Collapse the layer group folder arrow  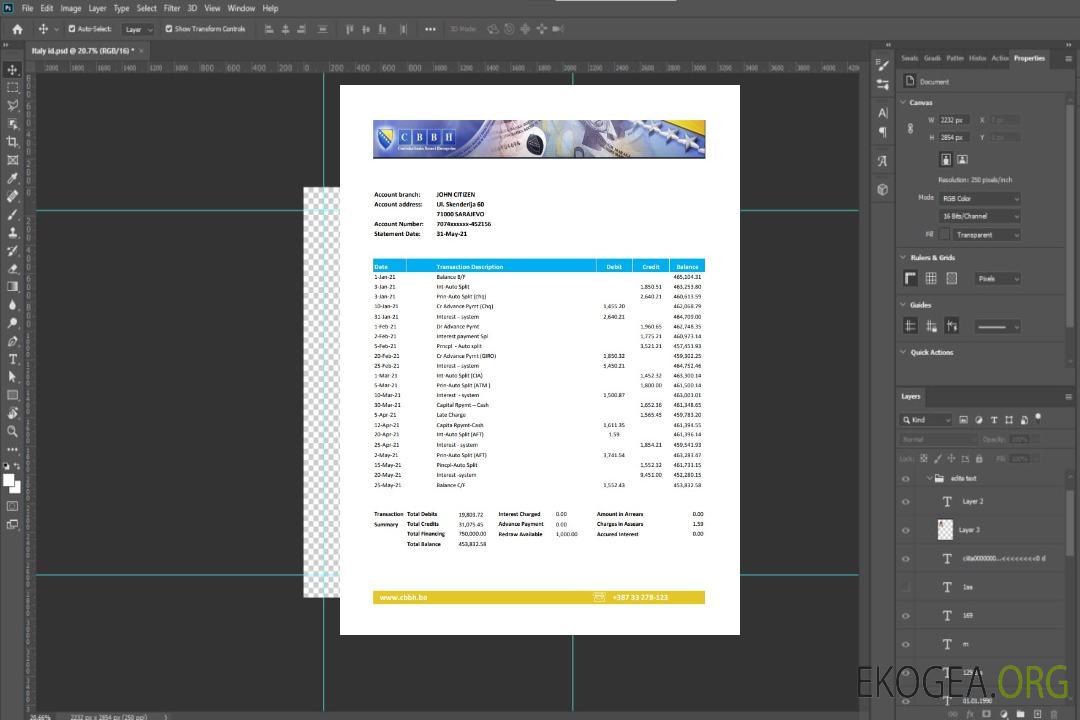coord(928,479)
